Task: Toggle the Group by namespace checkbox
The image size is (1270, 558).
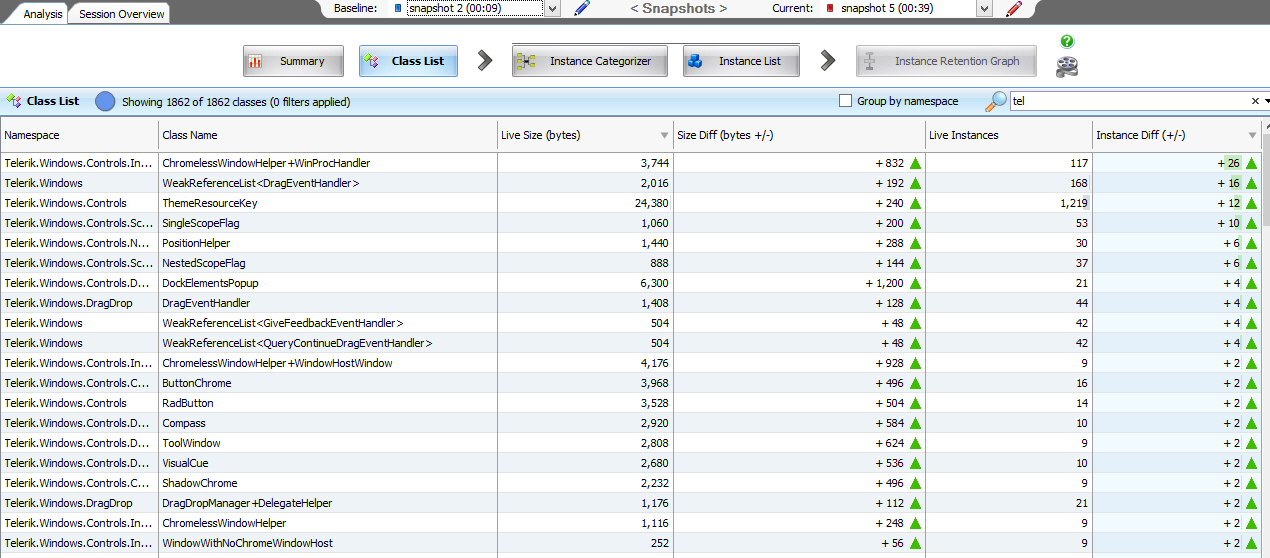Action: click(845, 101)
